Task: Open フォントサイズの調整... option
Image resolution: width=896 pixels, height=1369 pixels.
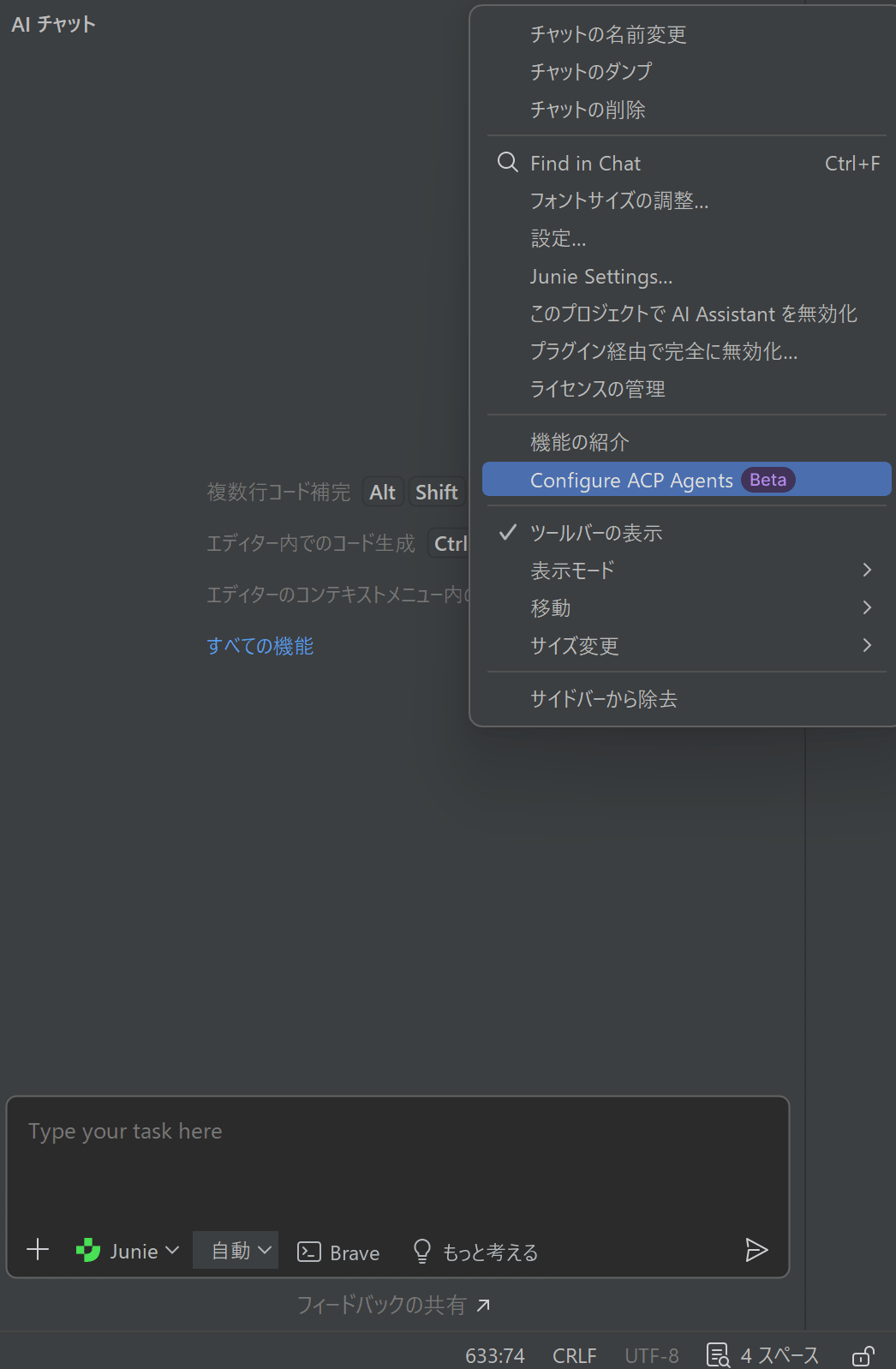Action: (x=686, y=200)
